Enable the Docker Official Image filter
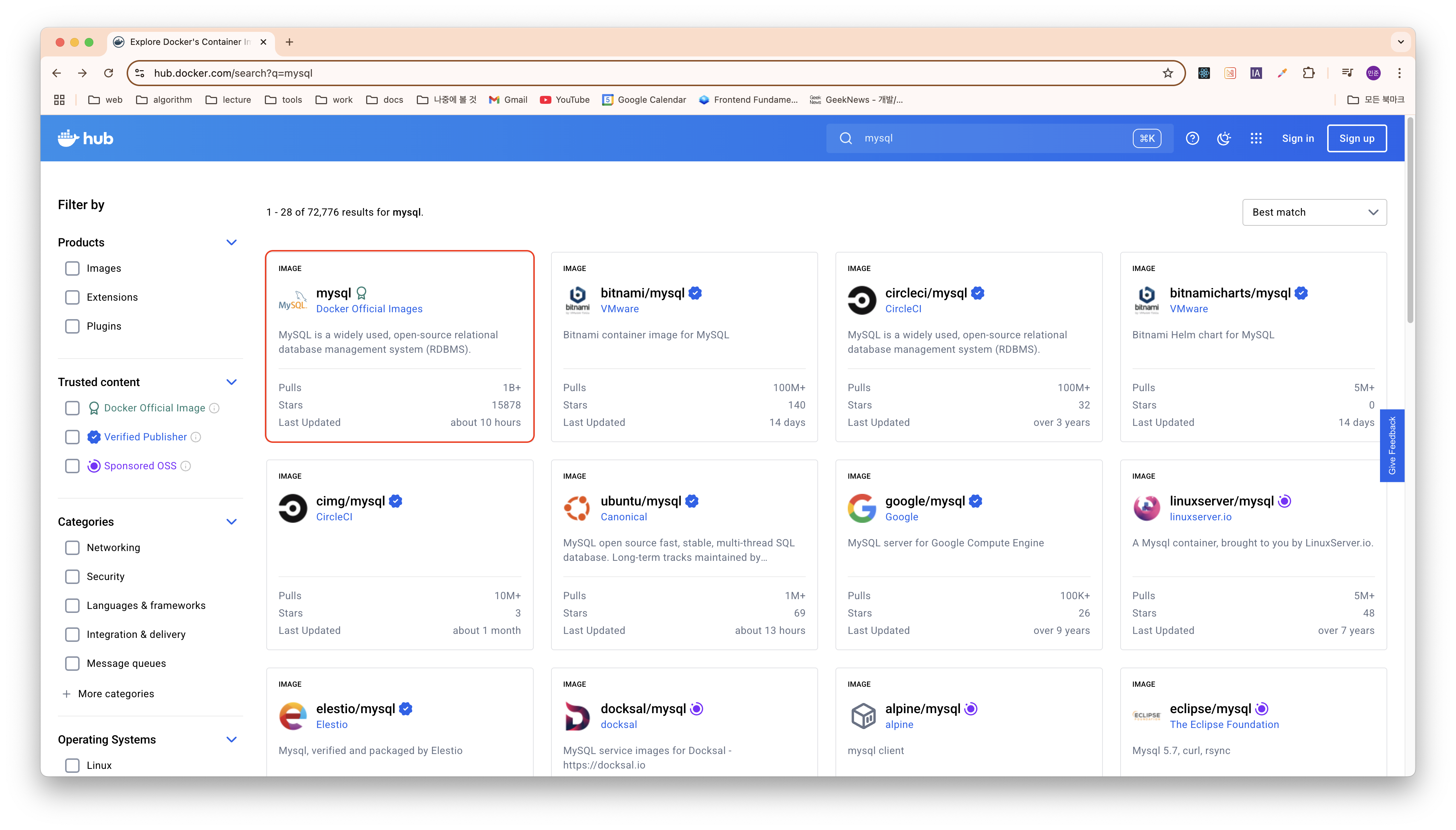This screenshot has height=830, width=1456. tap(72, 408)
